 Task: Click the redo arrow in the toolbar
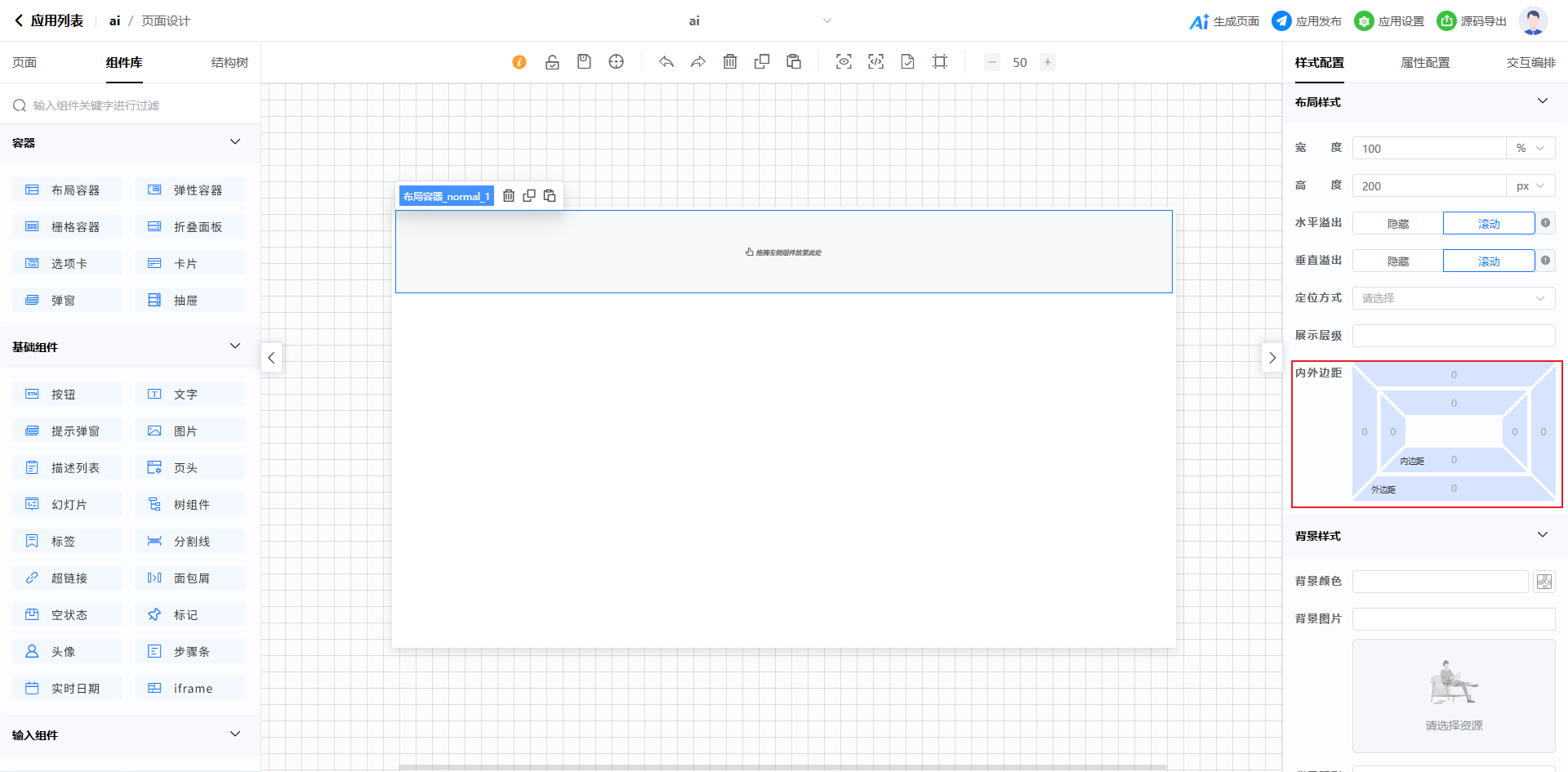point(698,62)
